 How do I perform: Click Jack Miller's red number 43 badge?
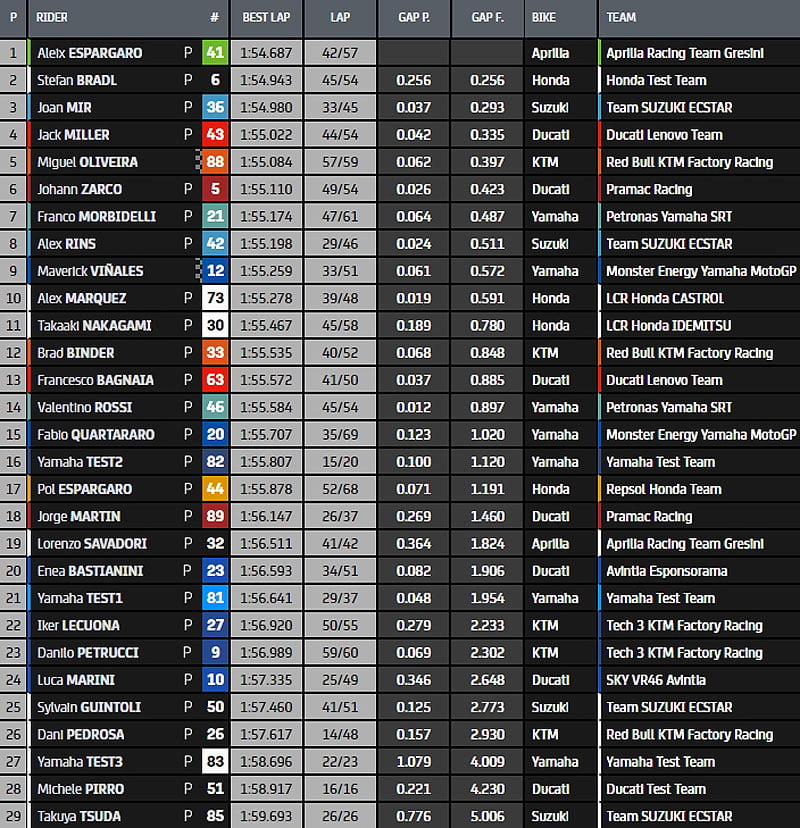[x=215, y=135]
